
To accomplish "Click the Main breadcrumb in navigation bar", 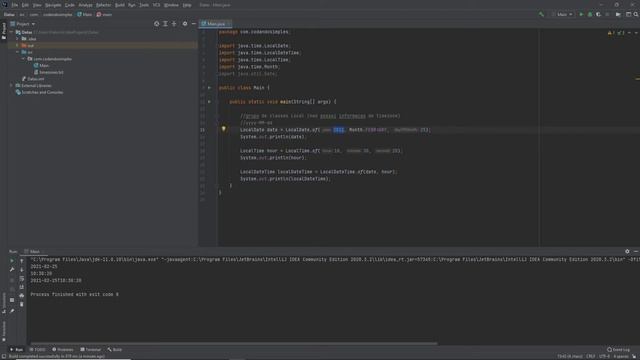I will coord(84,14).
